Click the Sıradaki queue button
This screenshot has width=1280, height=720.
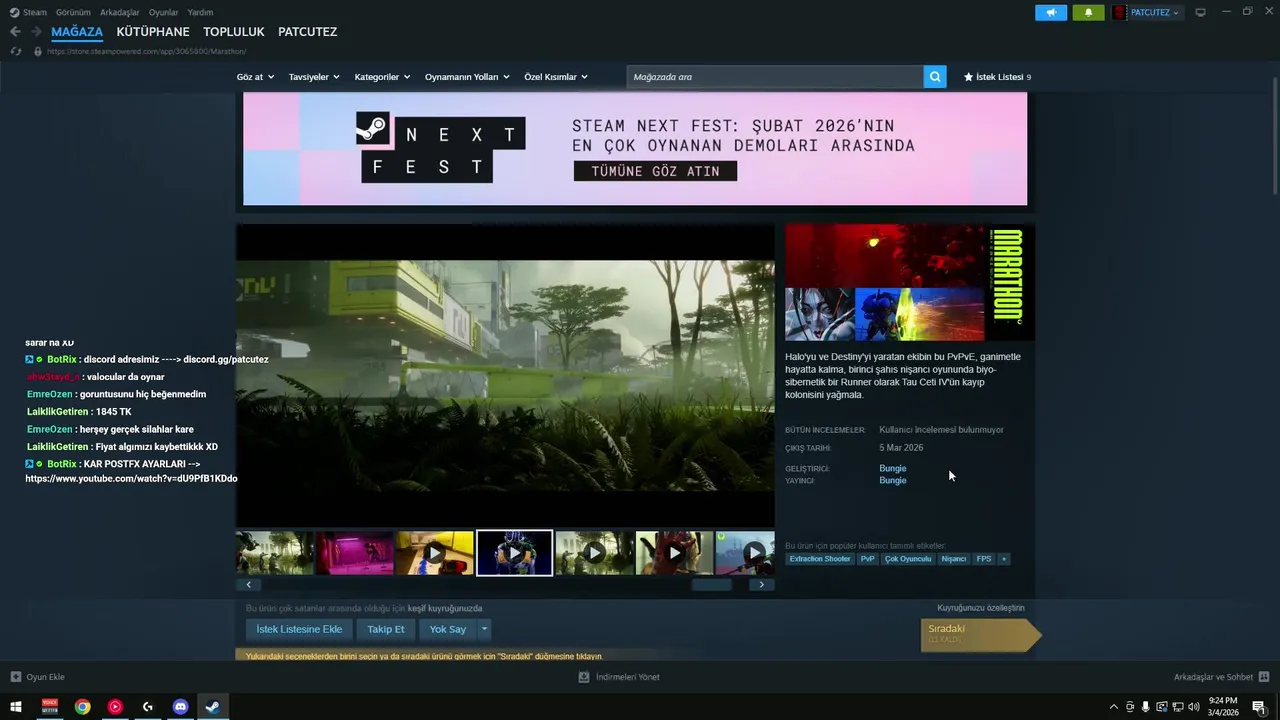click(x=980, y=635)
